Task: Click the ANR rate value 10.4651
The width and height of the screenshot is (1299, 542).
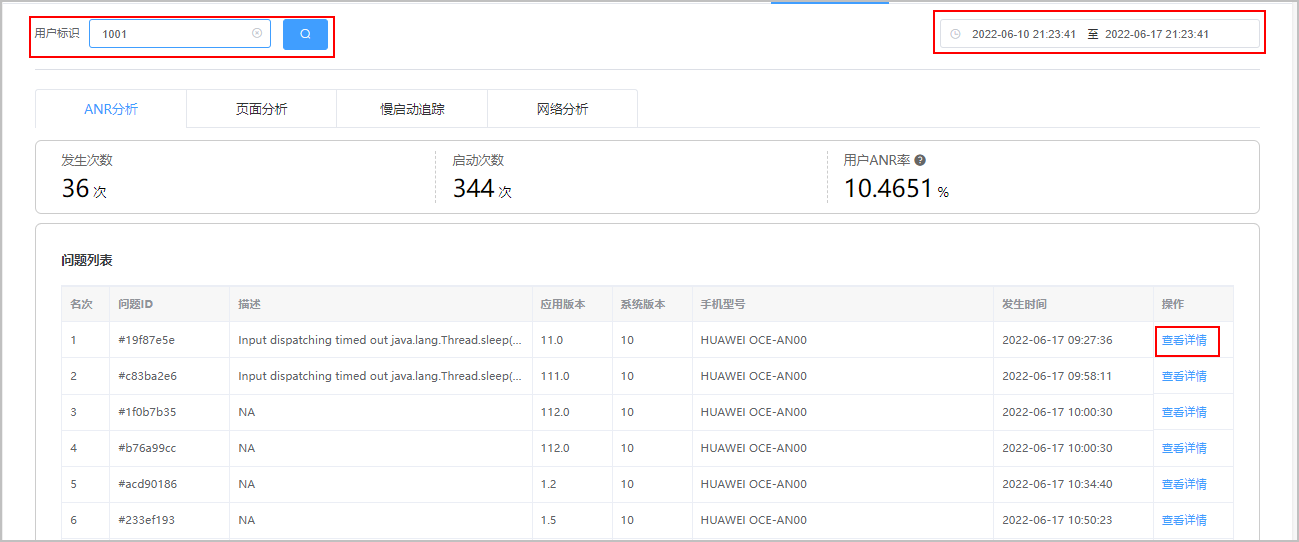Action: click(x=888, y=188)
